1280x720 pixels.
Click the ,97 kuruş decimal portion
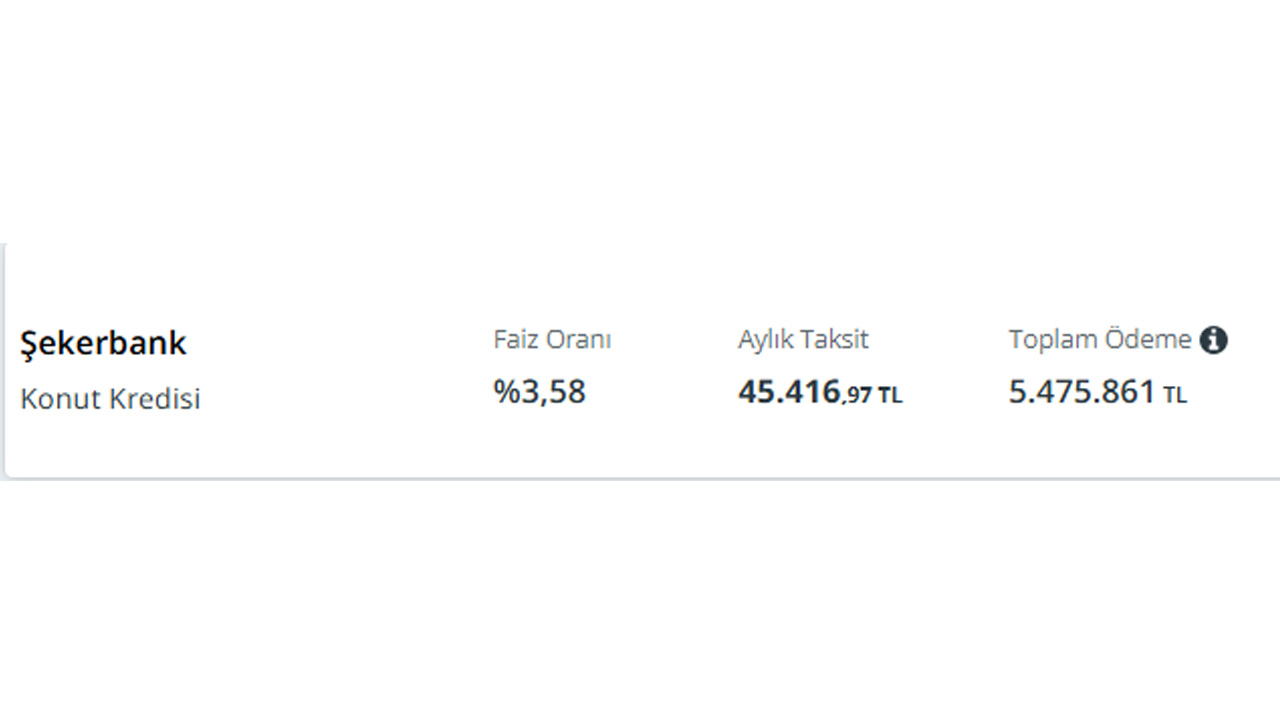click(857, 396)
